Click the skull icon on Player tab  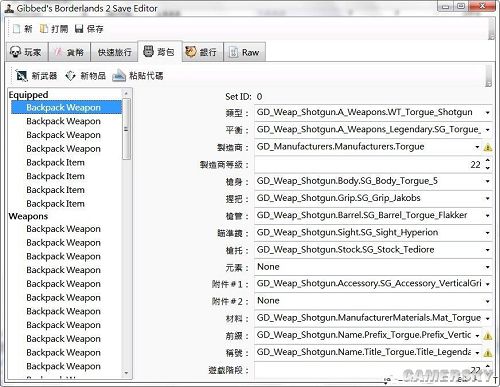click(x=15, y=52)
